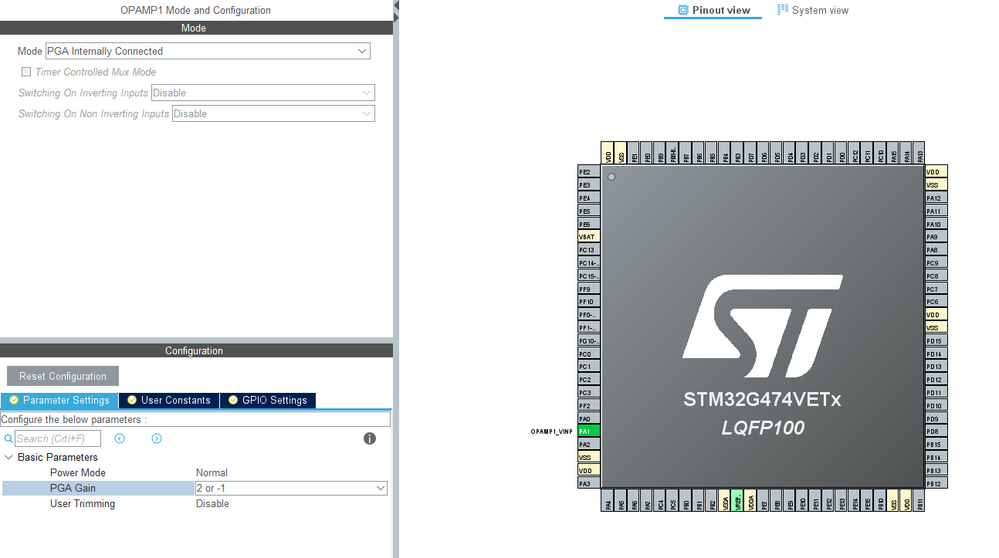Click the PE4 pin on left edge
Screen dimensions: 999x558
[588, 198]
